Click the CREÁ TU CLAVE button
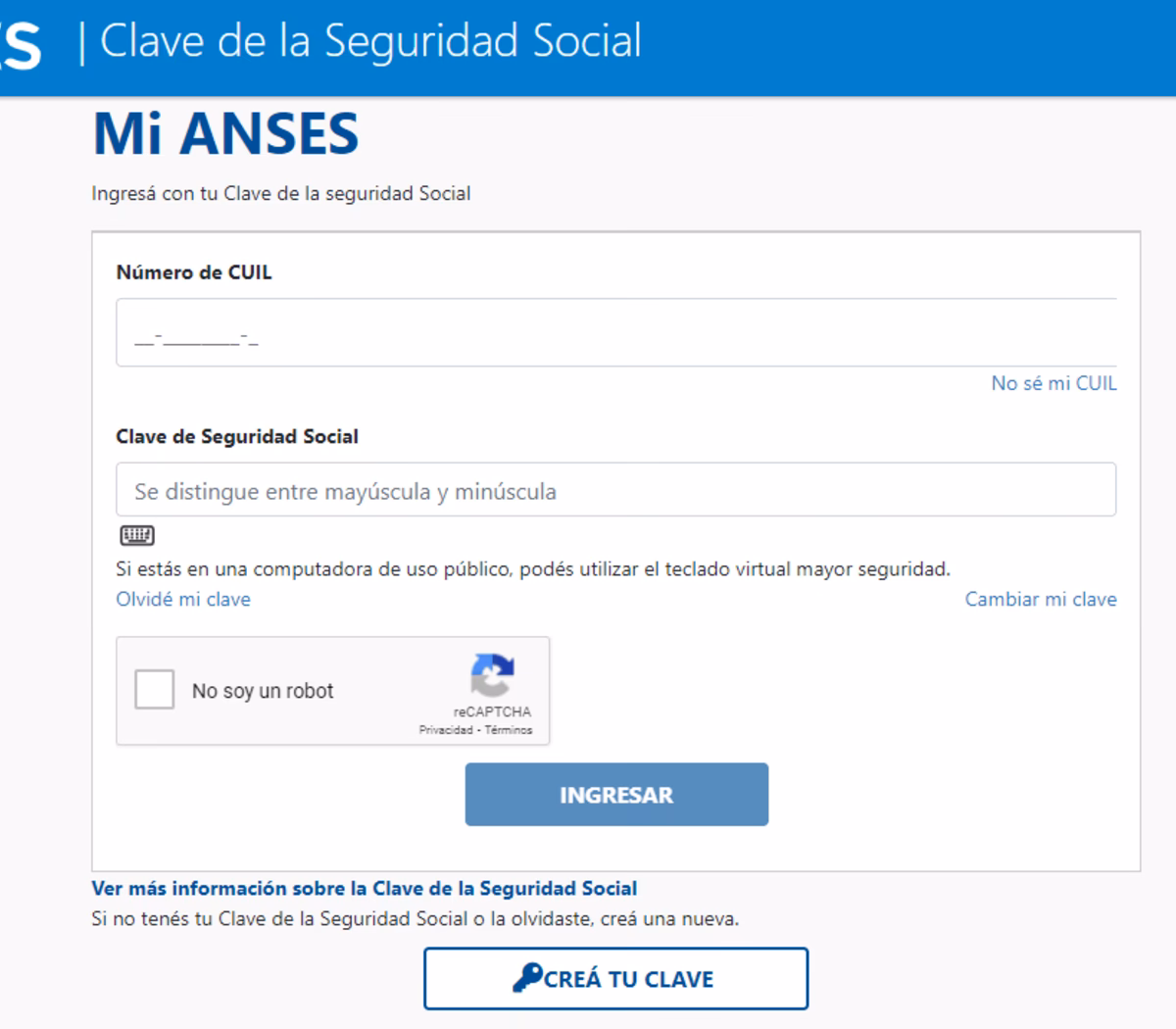 pos(615,978)
